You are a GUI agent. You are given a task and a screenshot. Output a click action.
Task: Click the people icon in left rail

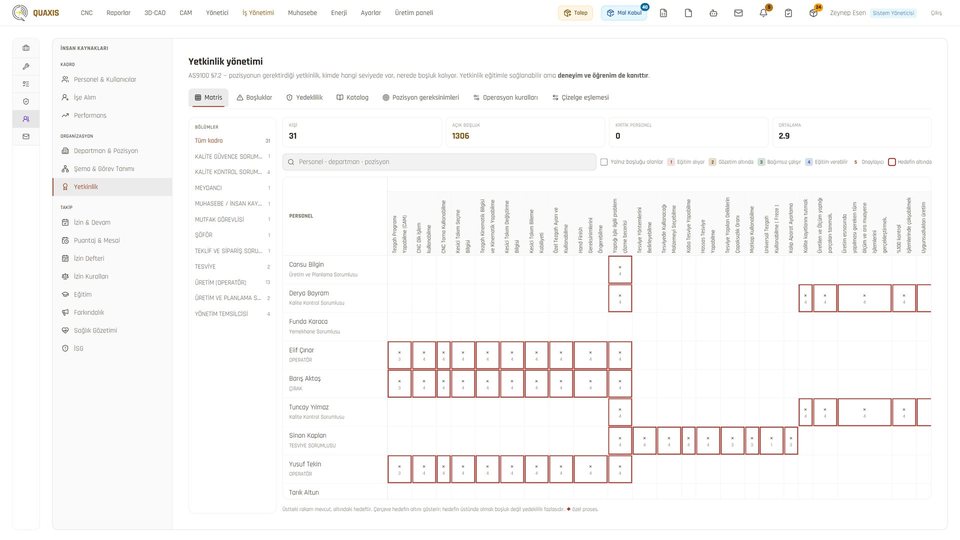[x=26, y=119]
